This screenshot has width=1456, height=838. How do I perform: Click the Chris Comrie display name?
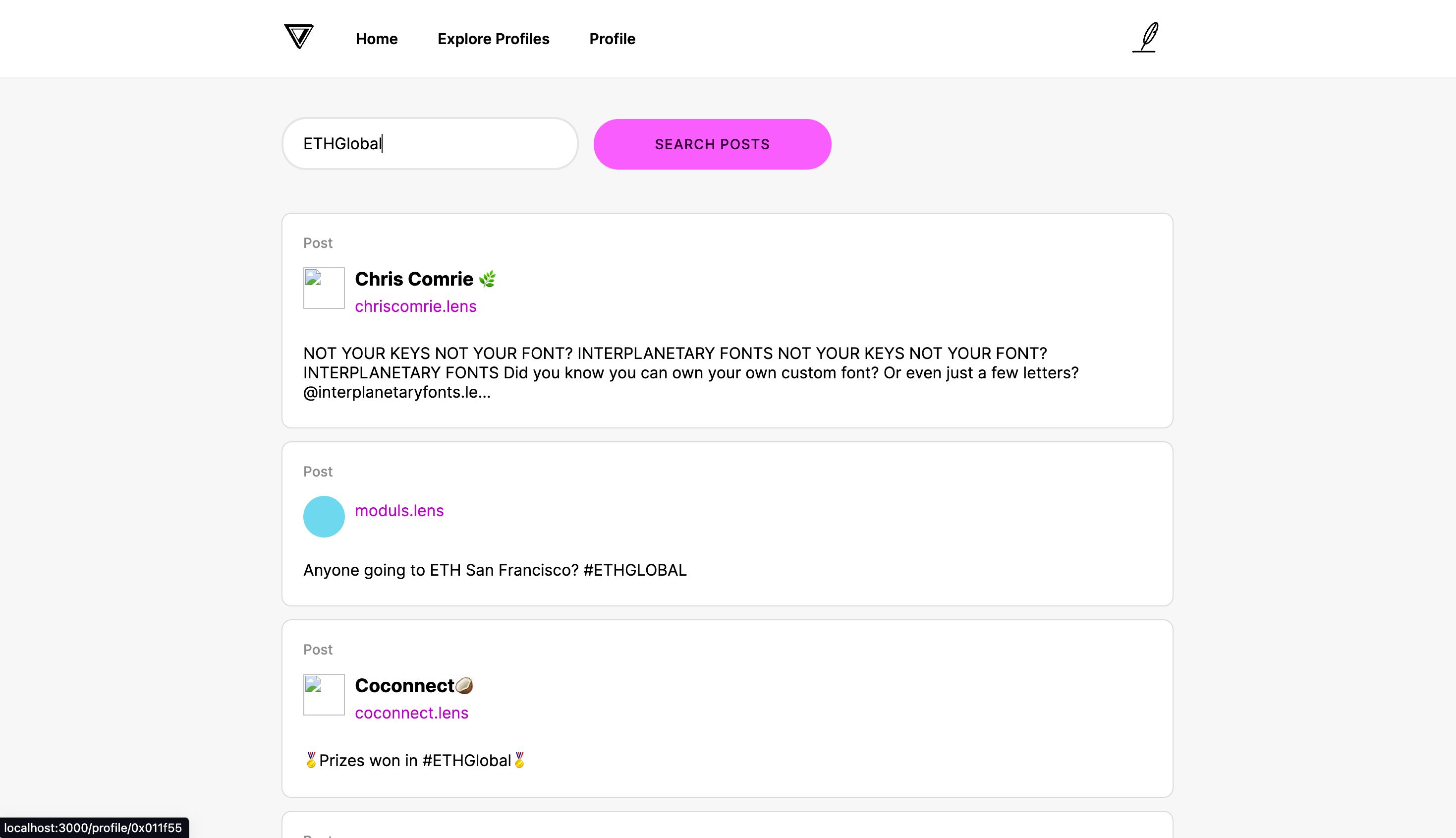point(426,279)
